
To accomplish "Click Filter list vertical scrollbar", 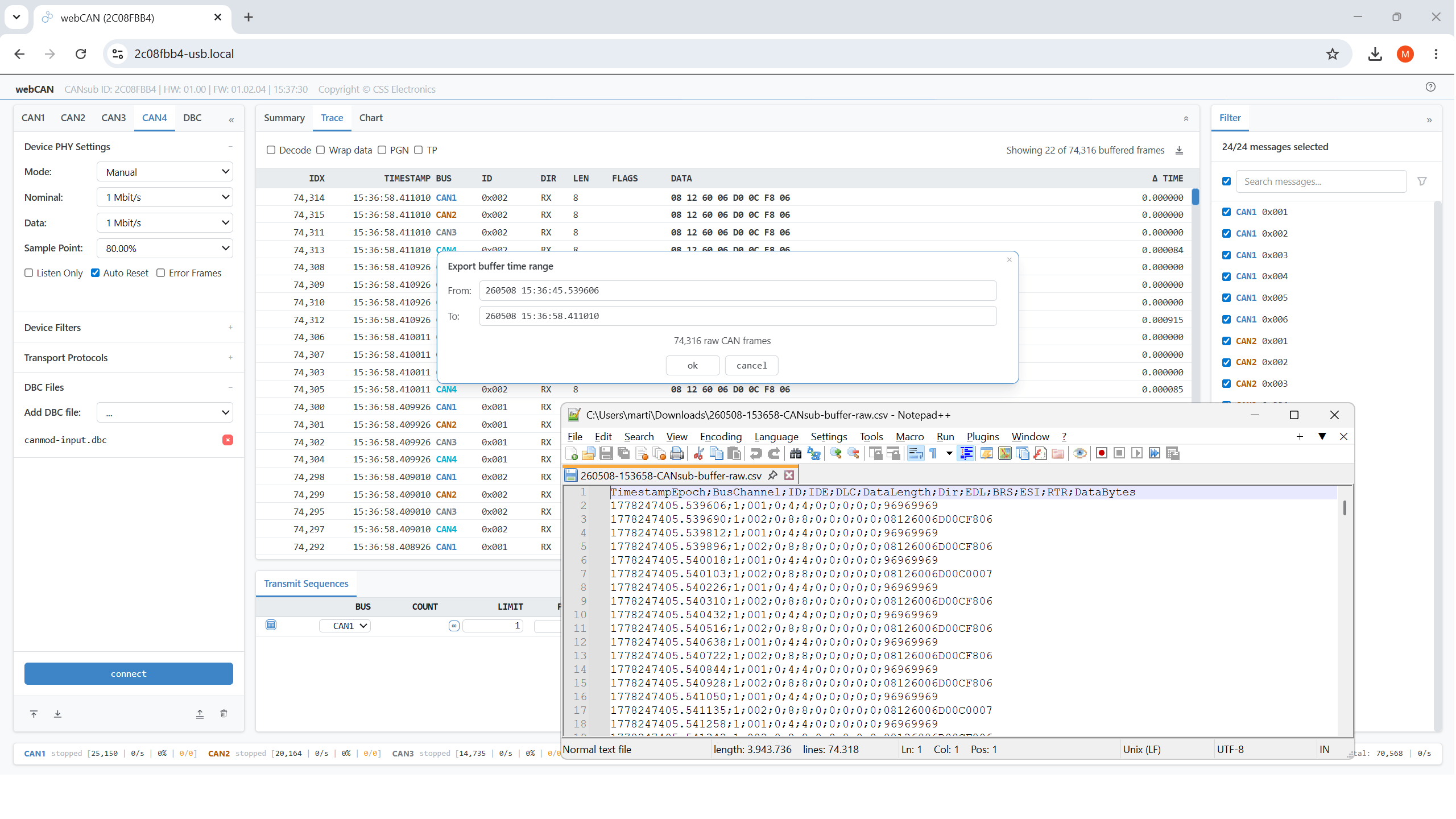I will 1438,466.
